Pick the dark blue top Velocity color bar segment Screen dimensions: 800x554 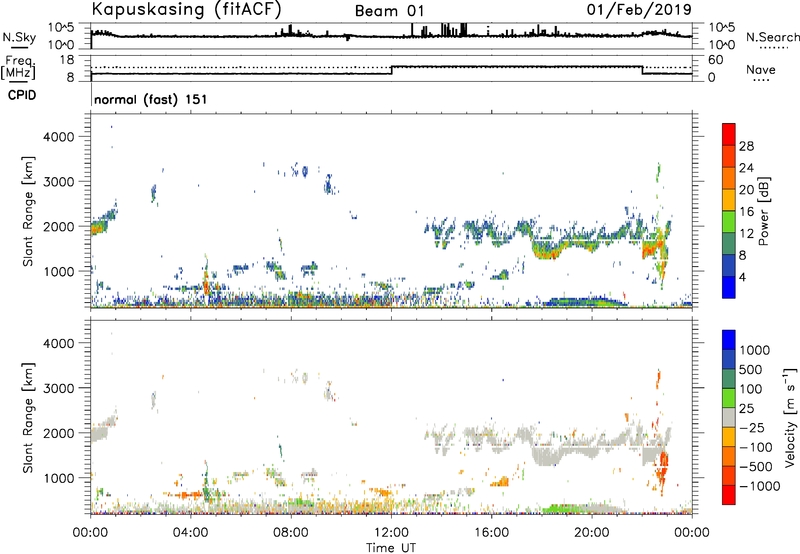tap(729, 340)
